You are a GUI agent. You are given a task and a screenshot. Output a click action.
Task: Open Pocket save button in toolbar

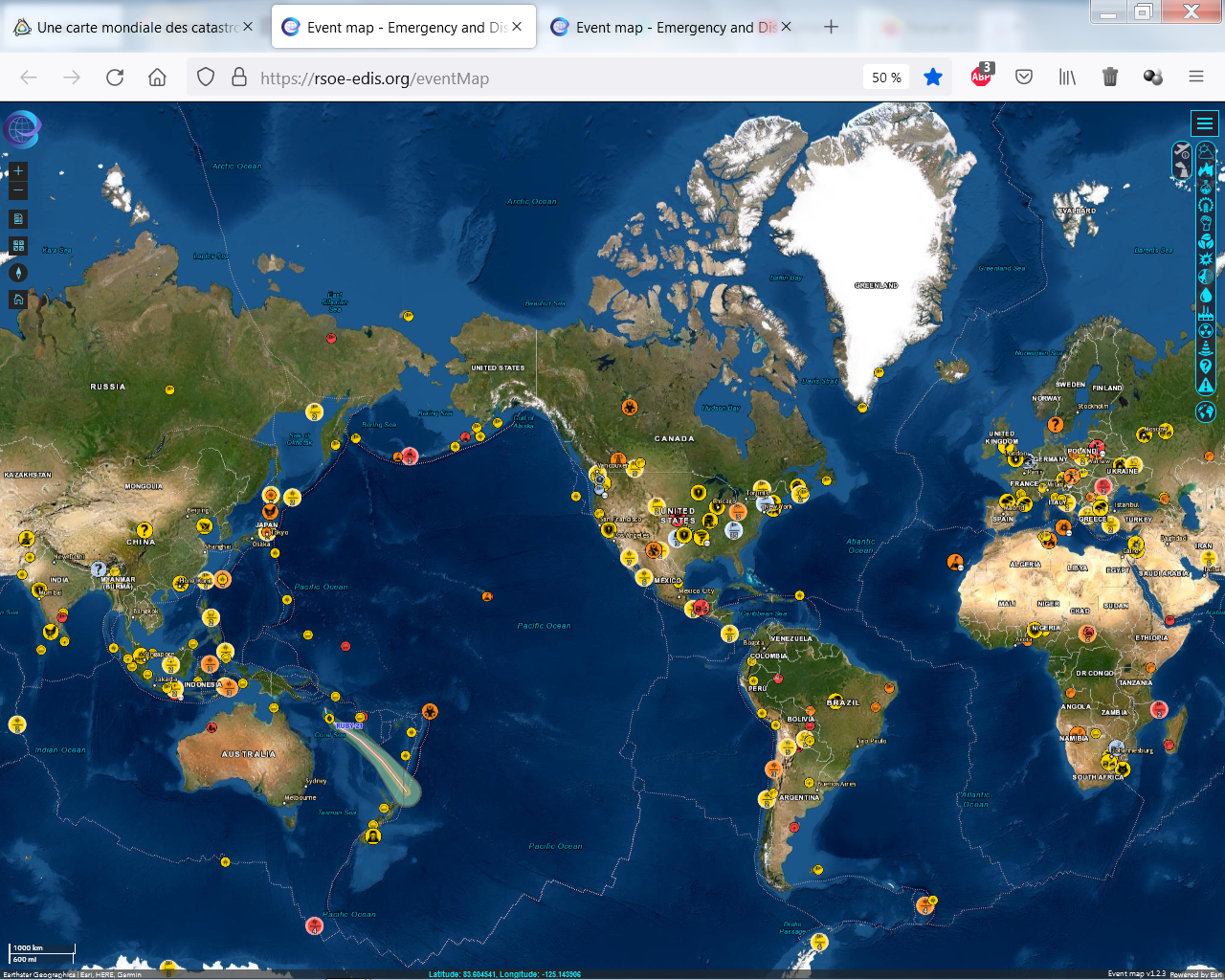coord(1024,78)
